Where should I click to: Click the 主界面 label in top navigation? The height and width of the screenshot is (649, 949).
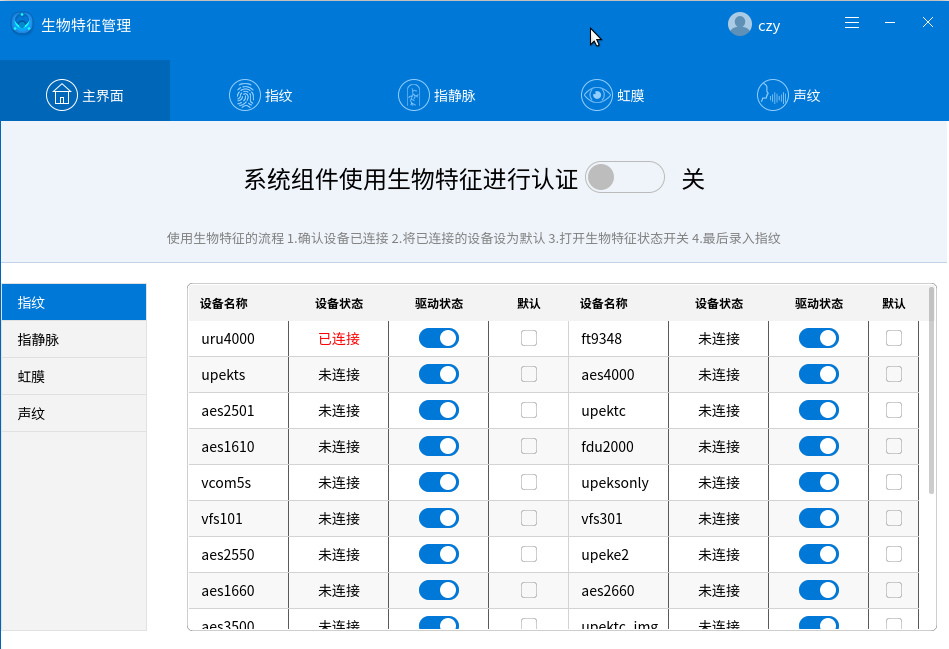(x=103, y=96)
